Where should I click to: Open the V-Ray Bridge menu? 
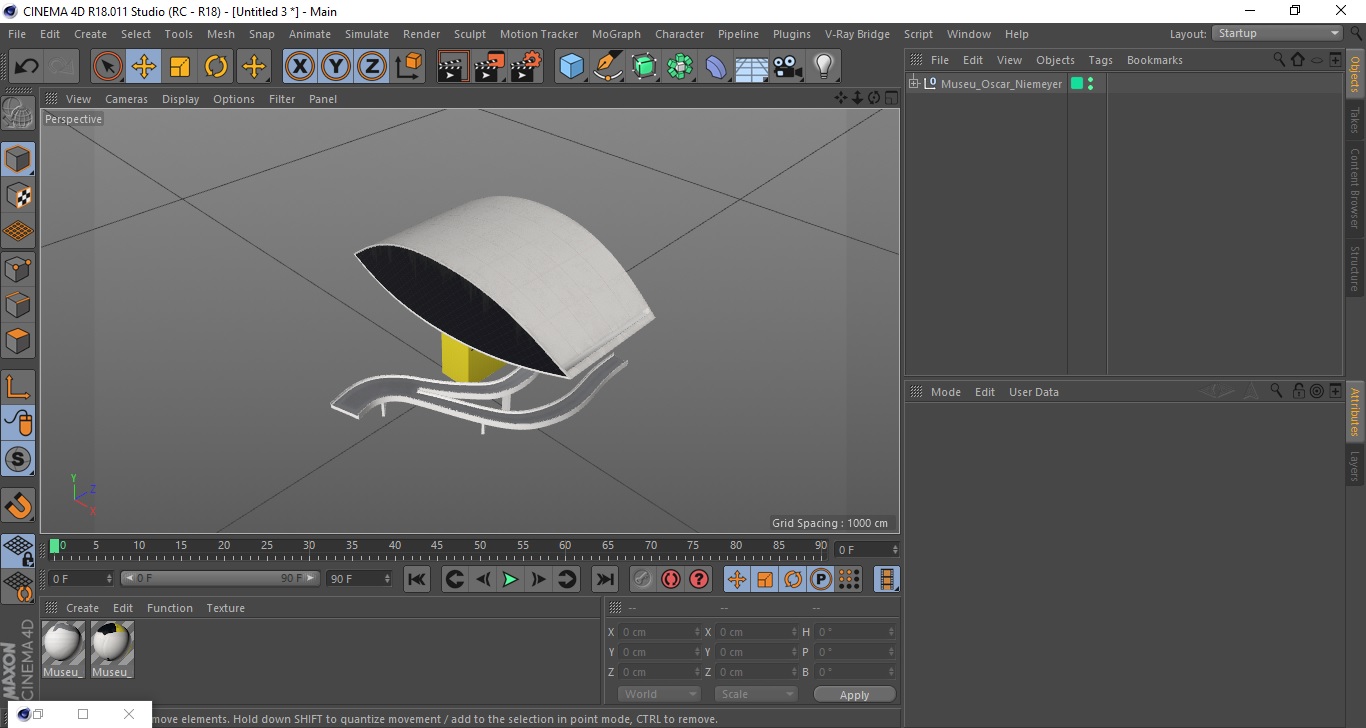click(857, 34)
